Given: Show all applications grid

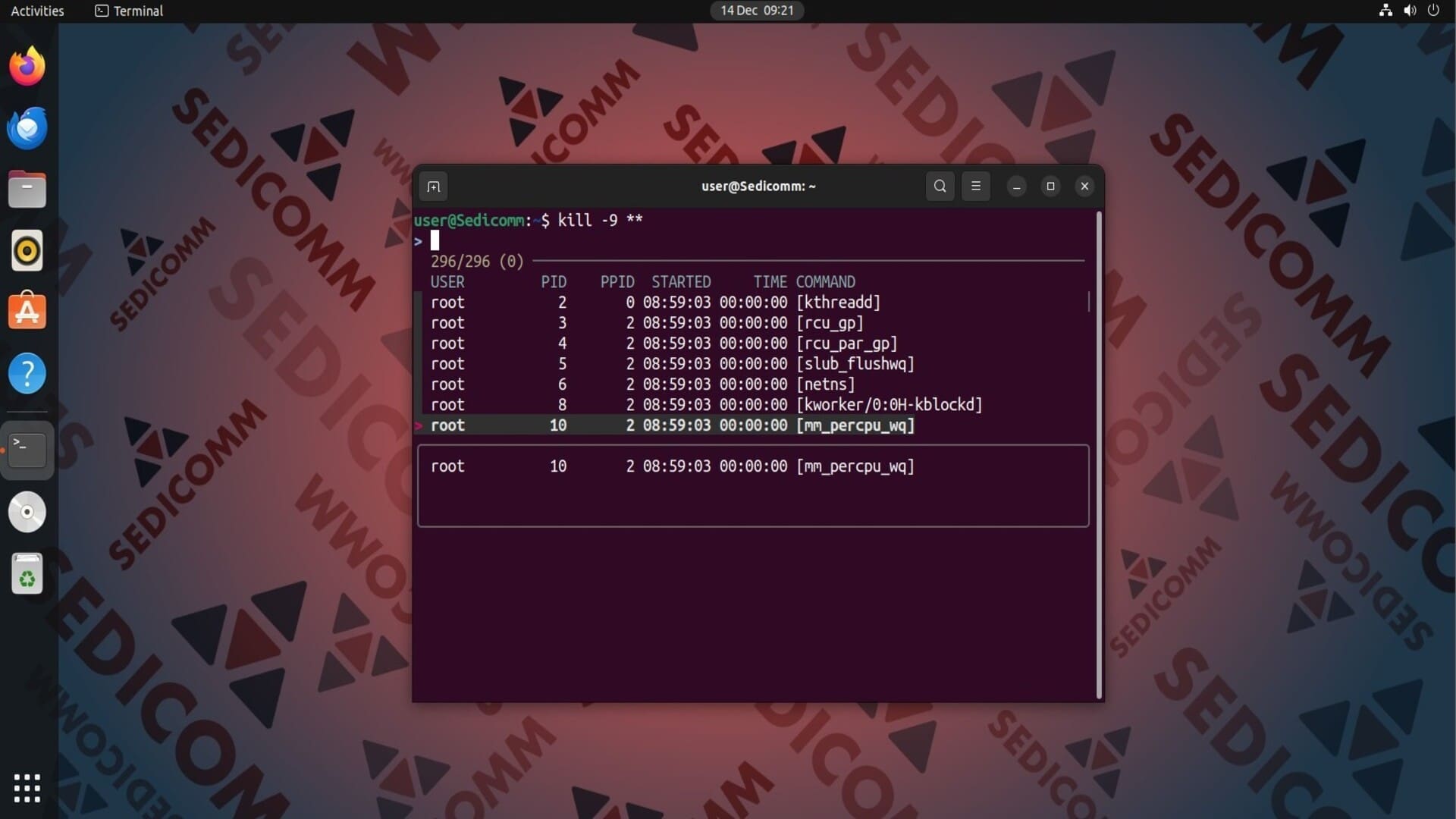Looking at the screenshot, I should 27,788.
